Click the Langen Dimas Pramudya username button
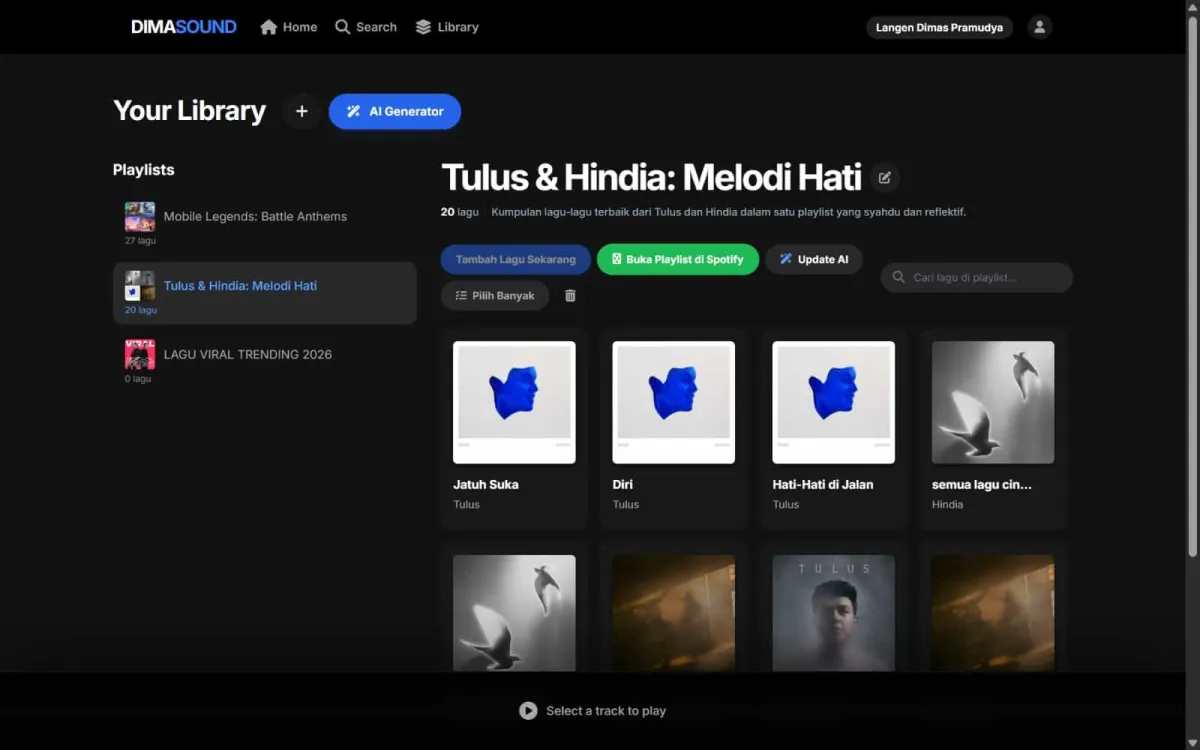This screenshot has width=1200, height=750. [x=939, y=27]
